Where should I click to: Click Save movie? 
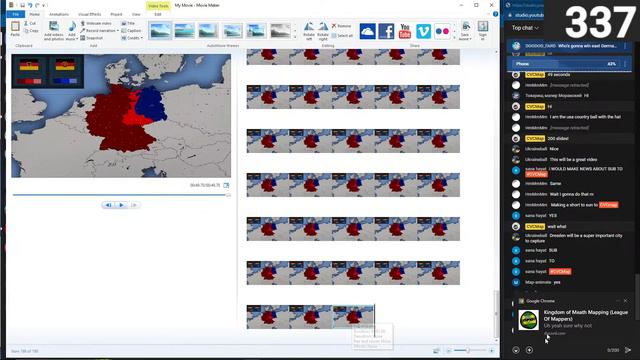click(465, 31)
